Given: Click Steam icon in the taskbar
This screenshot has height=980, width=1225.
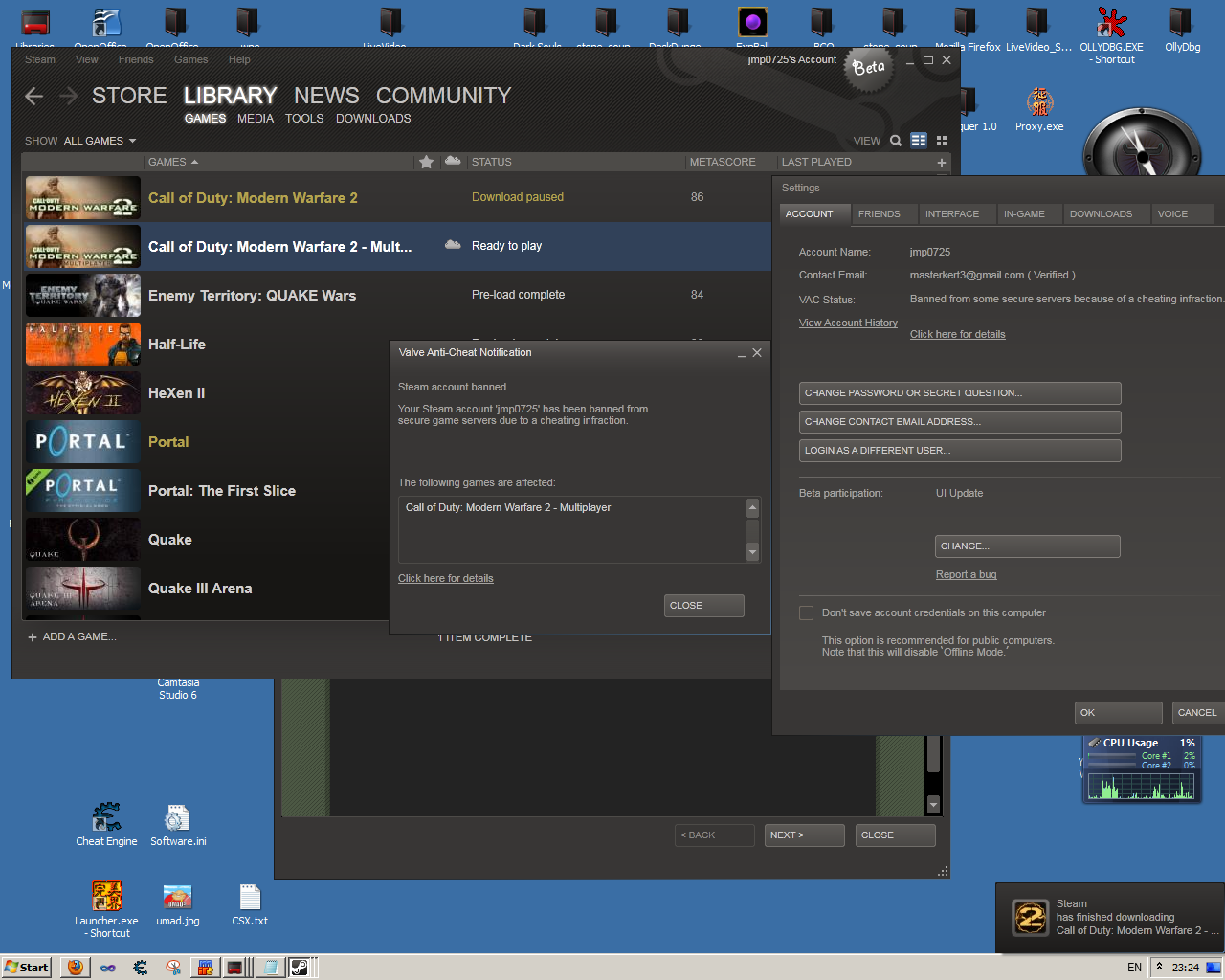Looking at the screenshot, I should coord(300,968).
